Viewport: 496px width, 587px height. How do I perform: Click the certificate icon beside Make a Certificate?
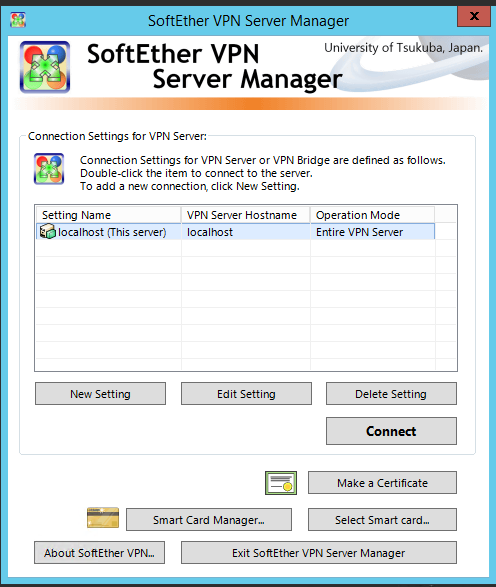[281, 483]
